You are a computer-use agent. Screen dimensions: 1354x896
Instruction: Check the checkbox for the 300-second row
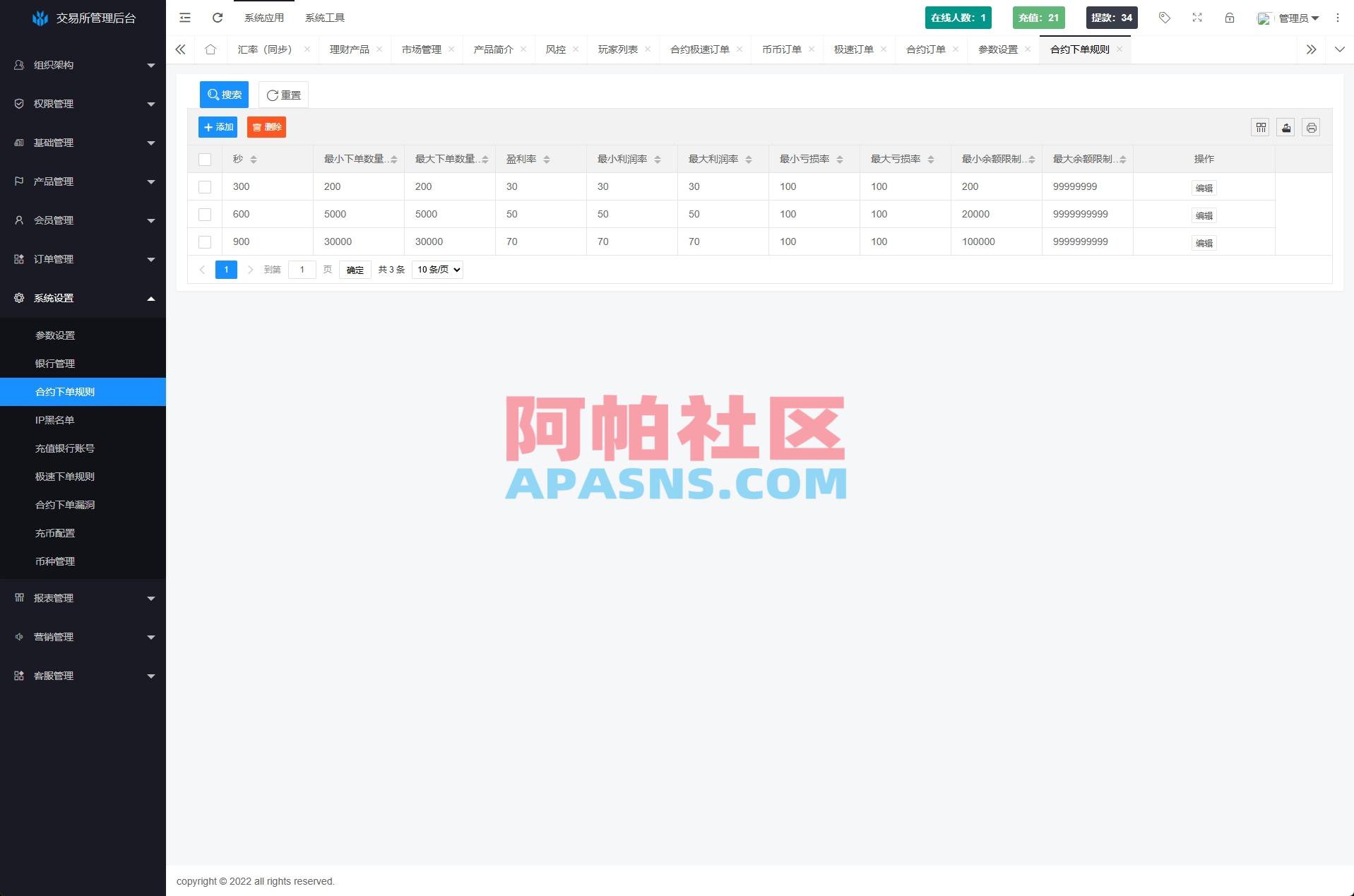point(205,187)
